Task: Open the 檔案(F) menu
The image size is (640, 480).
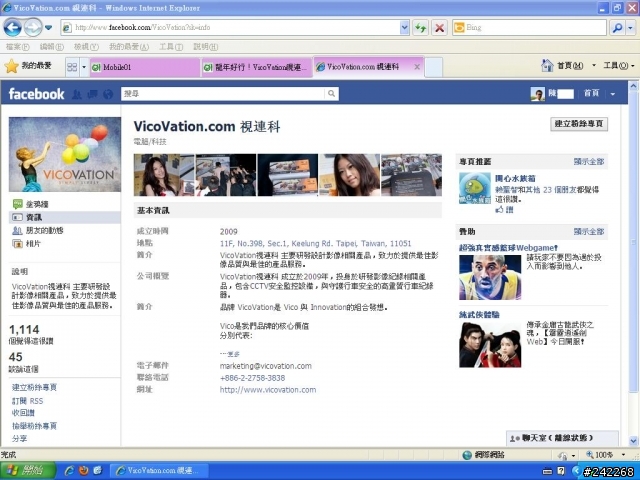Action: (x=18, y=47)
